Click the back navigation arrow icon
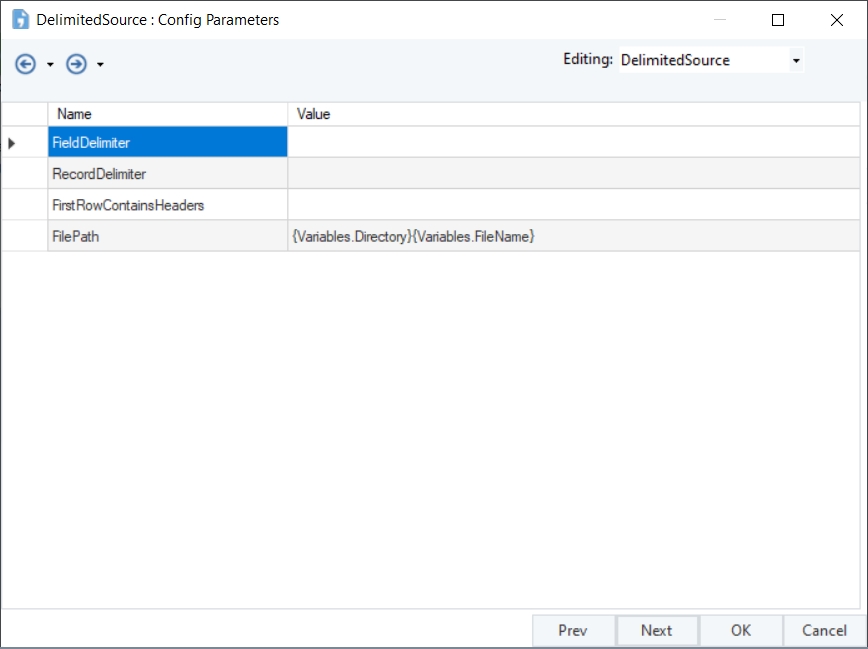Screen dimensions: 868x649 (26, 64)
